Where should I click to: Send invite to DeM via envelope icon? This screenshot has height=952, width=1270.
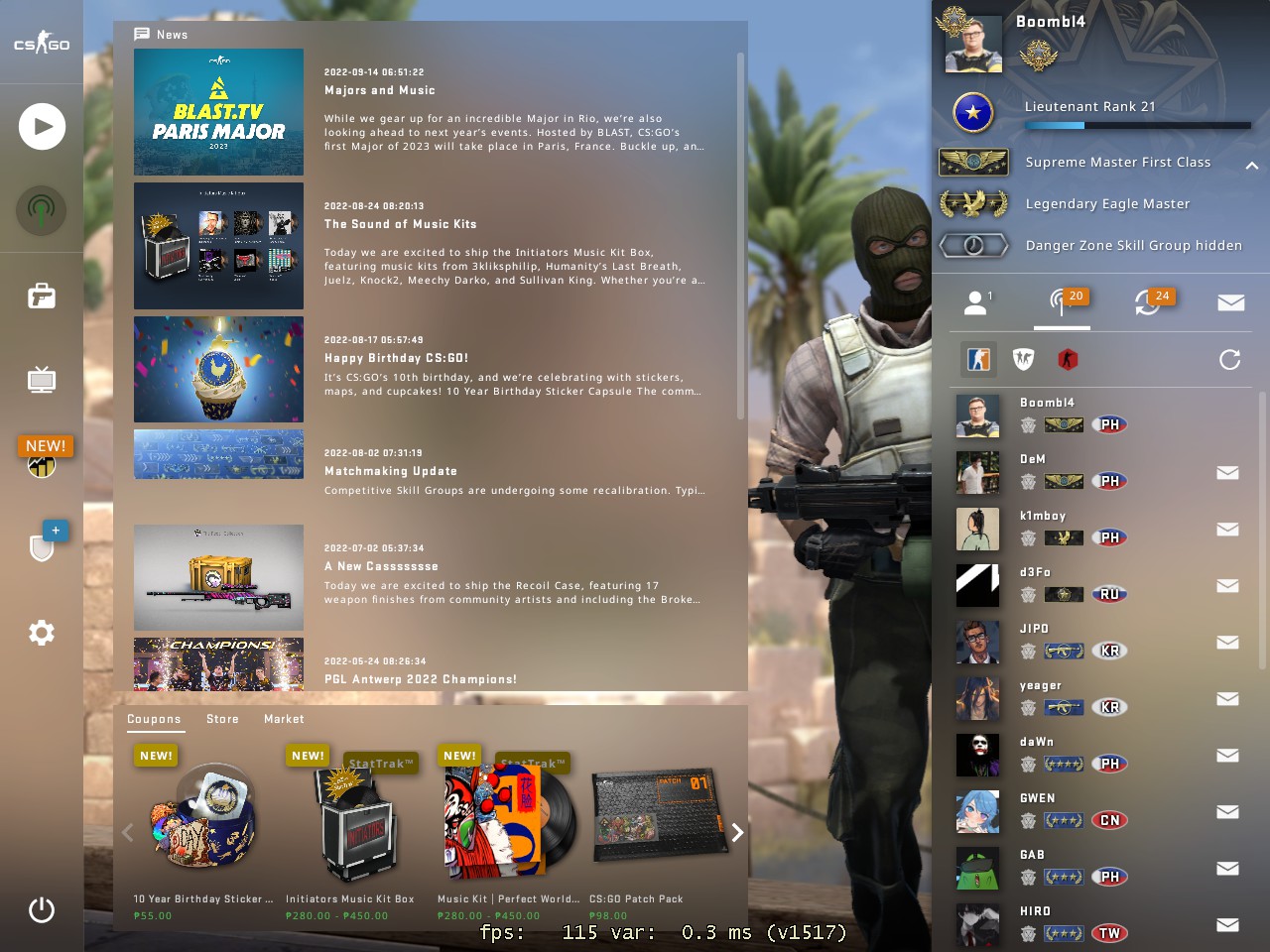click(x=1227, y=473)
